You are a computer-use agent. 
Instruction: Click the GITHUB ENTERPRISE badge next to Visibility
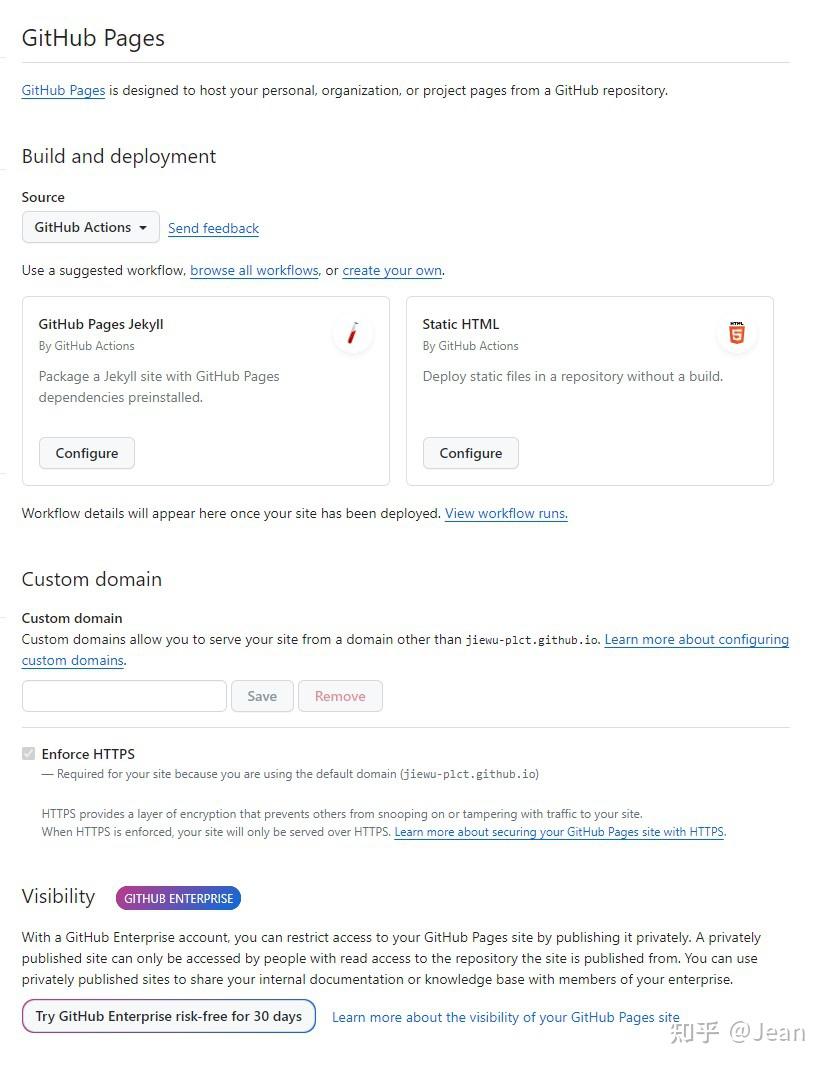pos(178,898)
